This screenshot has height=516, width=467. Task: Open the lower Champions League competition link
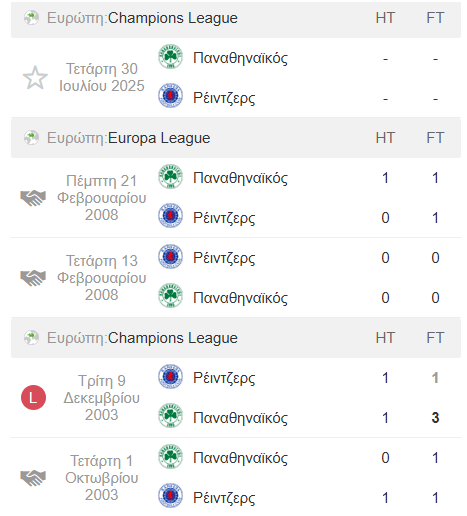173,338
